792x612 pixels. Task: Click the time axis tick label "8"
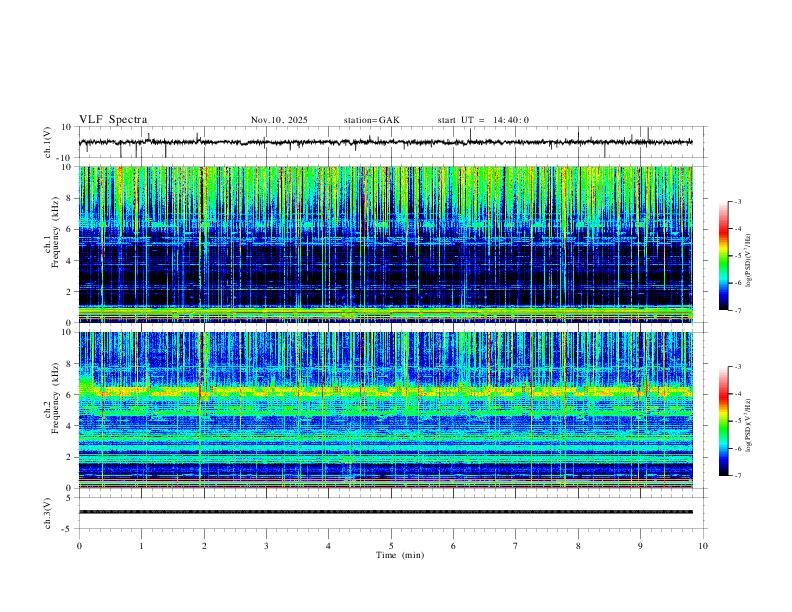(578, 546)
